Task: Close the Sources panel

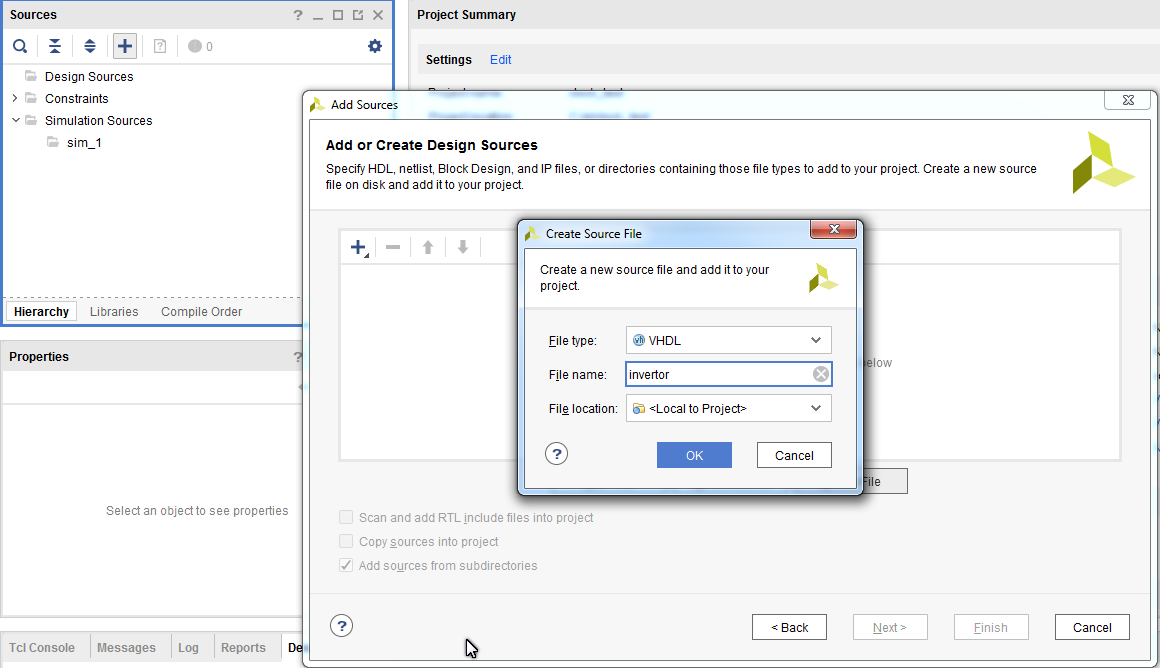Action: pos(378,15)
